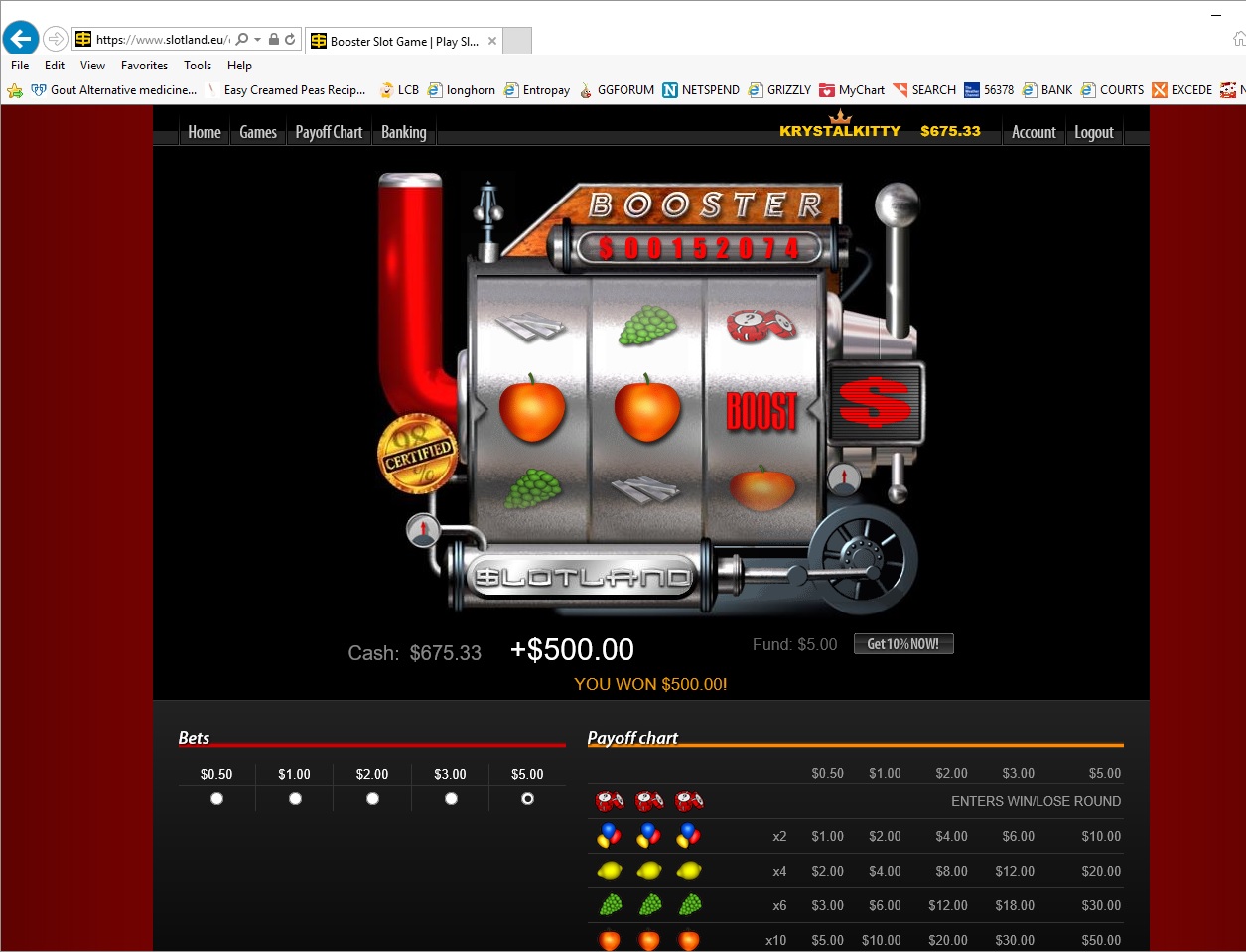This screenshot has height=952, width=1246.
Task: Minimize the browser window
Action: coord(1216,15)
